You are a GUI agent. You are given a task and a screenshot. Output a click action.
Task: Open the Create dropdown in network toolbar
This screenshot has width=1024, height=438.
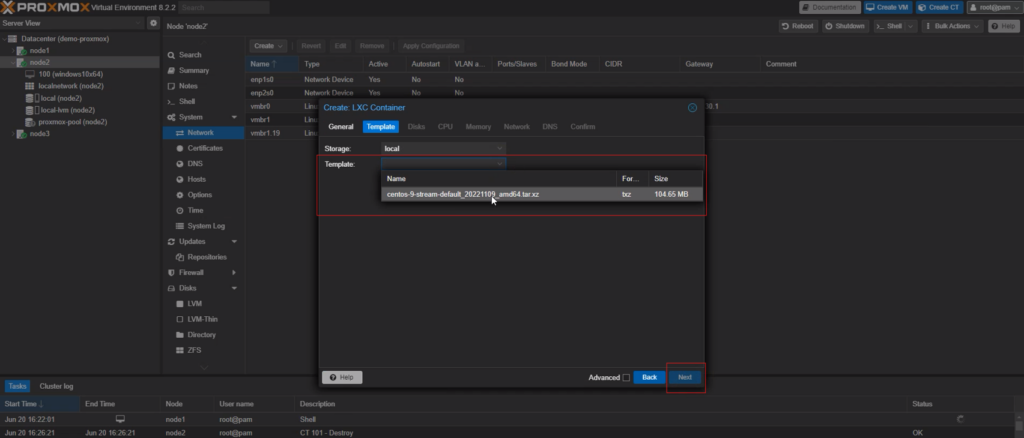click(268, 46)
